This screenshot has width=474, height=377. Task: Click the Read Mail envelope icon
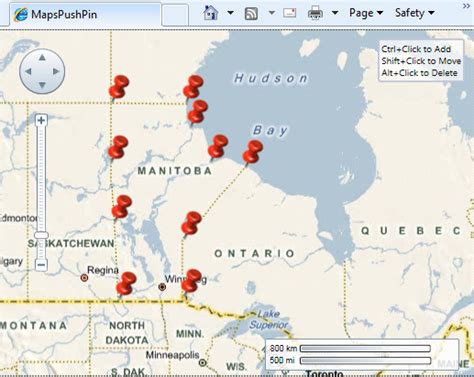tap(290, 13)
